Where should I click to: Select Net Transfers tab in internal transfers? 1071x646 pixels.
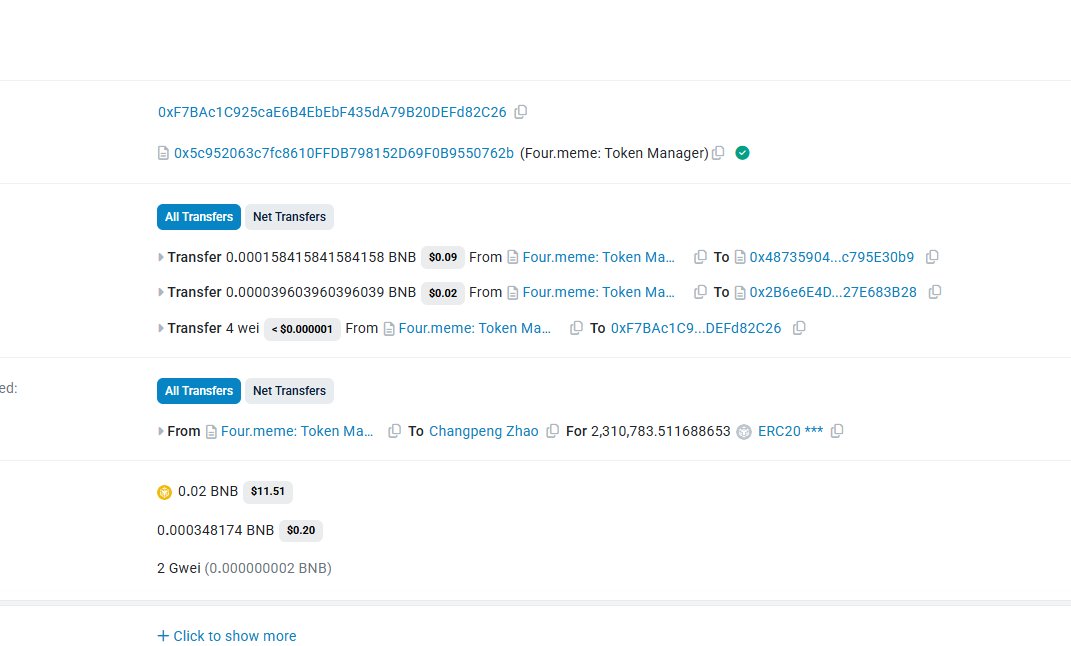pyautogui.click(x=290, y=217)
